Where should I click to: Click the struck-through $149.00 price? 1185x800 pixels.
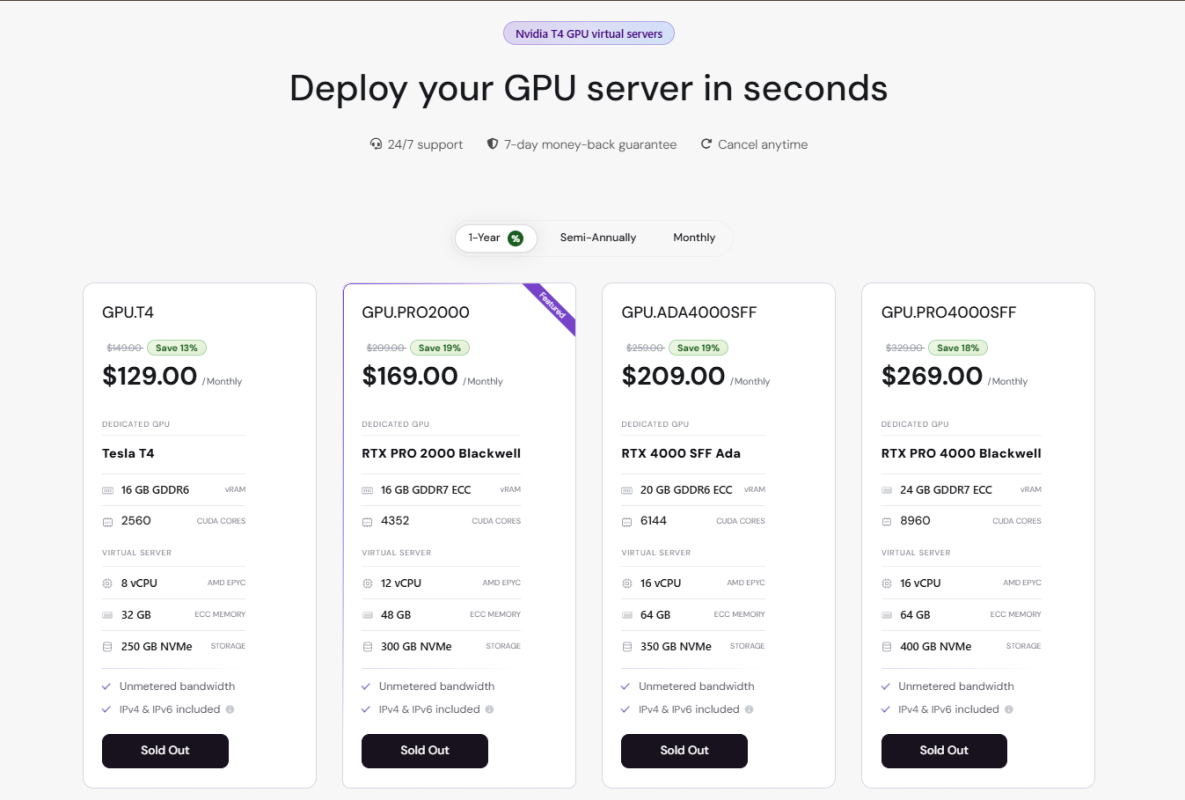125,348
